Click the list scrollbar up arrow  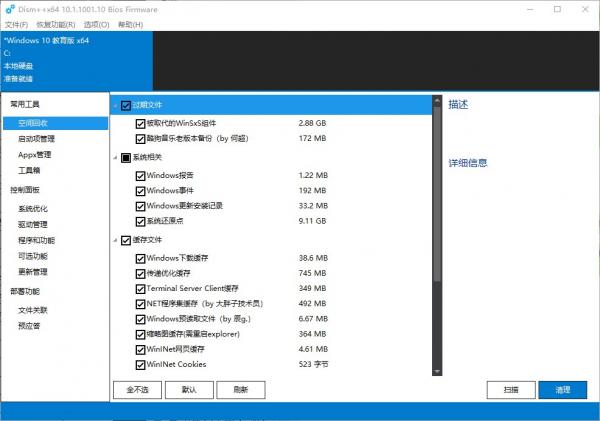(x=437, y=101)
